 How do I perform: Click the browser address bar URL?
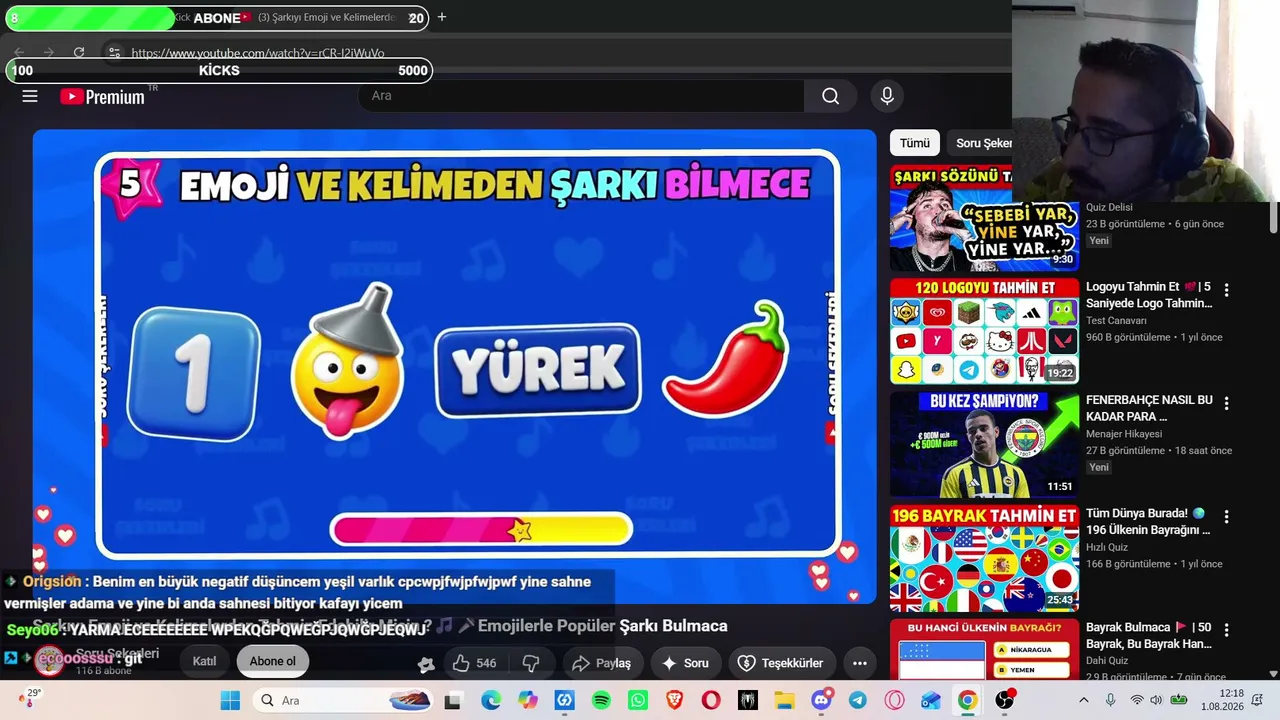click(x=258, y=53)
